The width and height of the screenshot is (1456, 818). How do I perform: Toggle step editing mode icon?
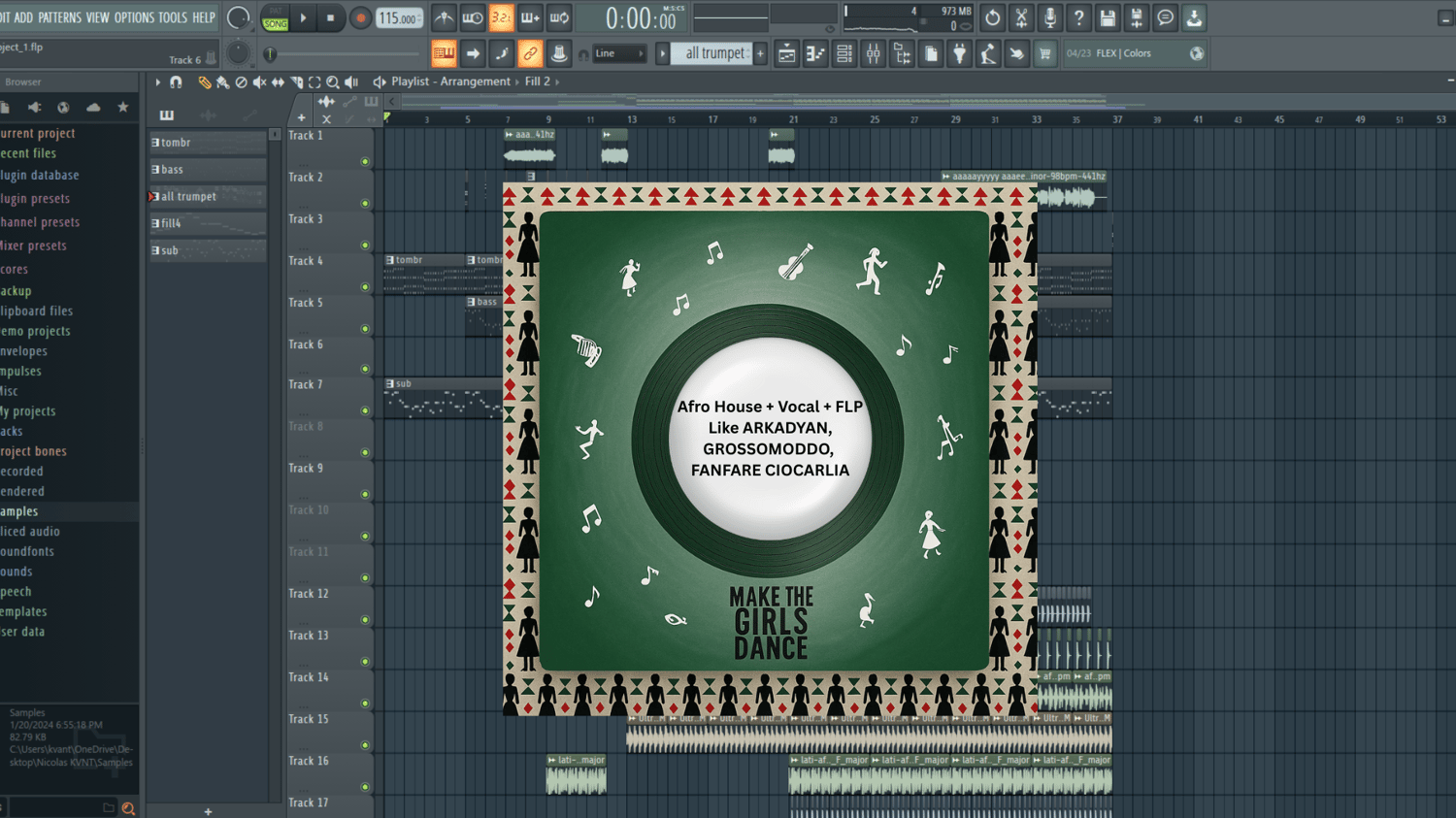[x=502, y=53]
